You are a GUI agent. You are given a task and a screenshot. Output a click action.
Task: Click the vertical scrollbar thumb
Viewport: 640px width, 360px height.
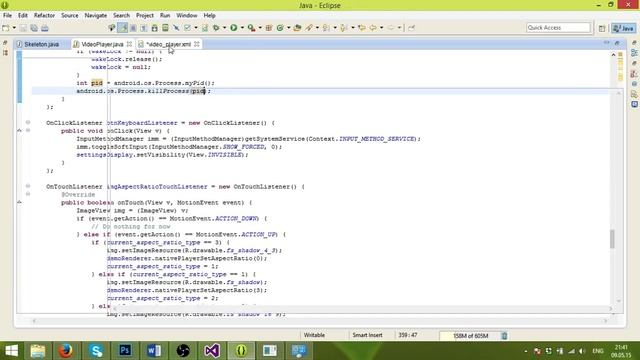[612, 239]
